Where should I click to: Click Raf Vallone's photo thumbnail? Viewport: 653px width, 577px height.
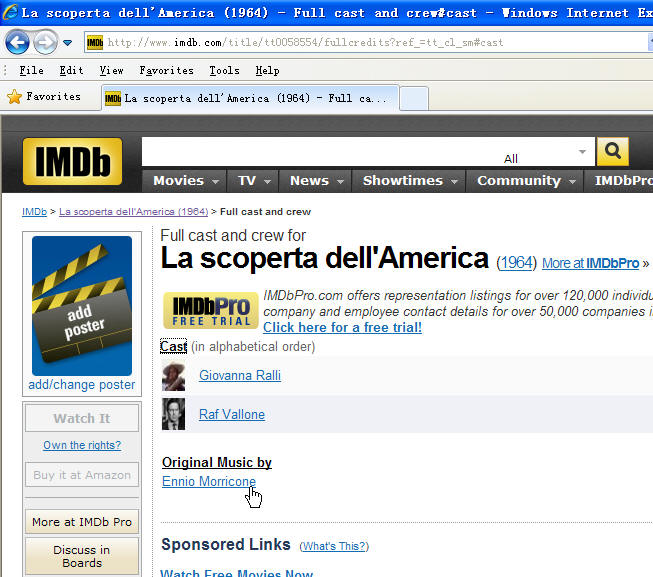pyautogui.click(x=173, y=414)
